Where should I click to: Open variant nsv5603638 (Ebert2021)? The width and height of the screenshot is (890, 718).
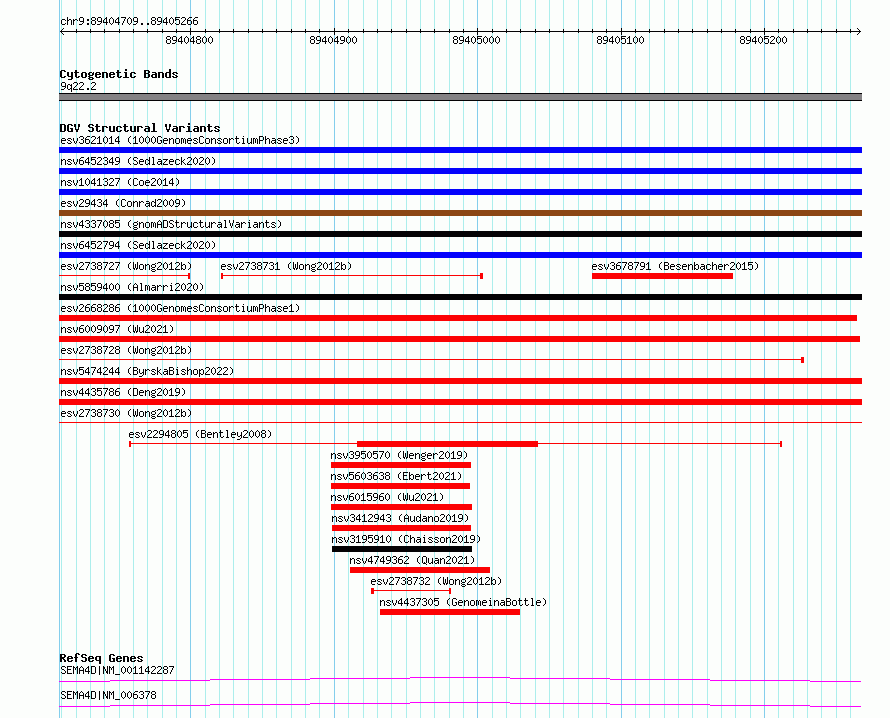pos(396,476)
